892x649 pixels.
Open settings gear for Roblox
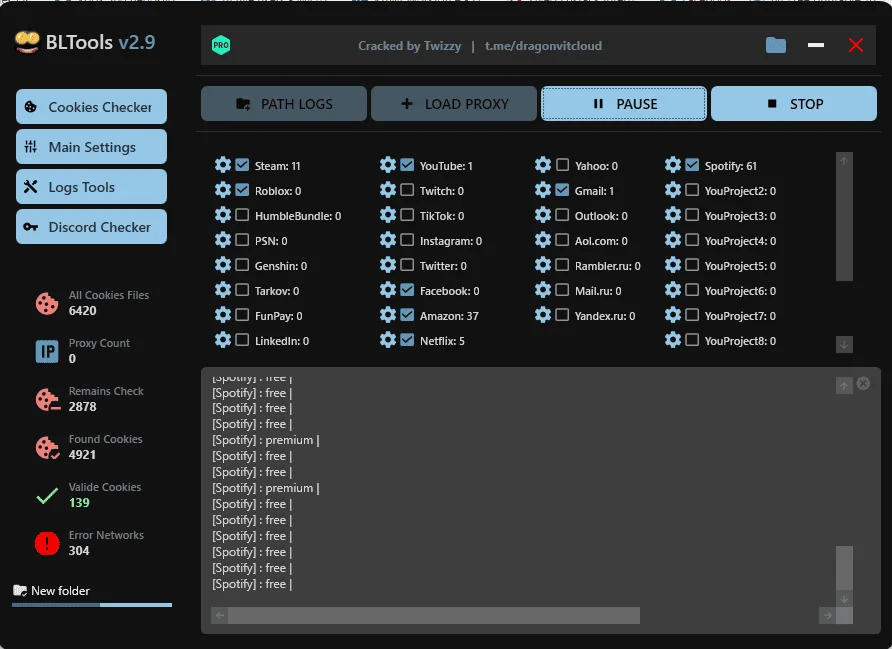point(223,190)
